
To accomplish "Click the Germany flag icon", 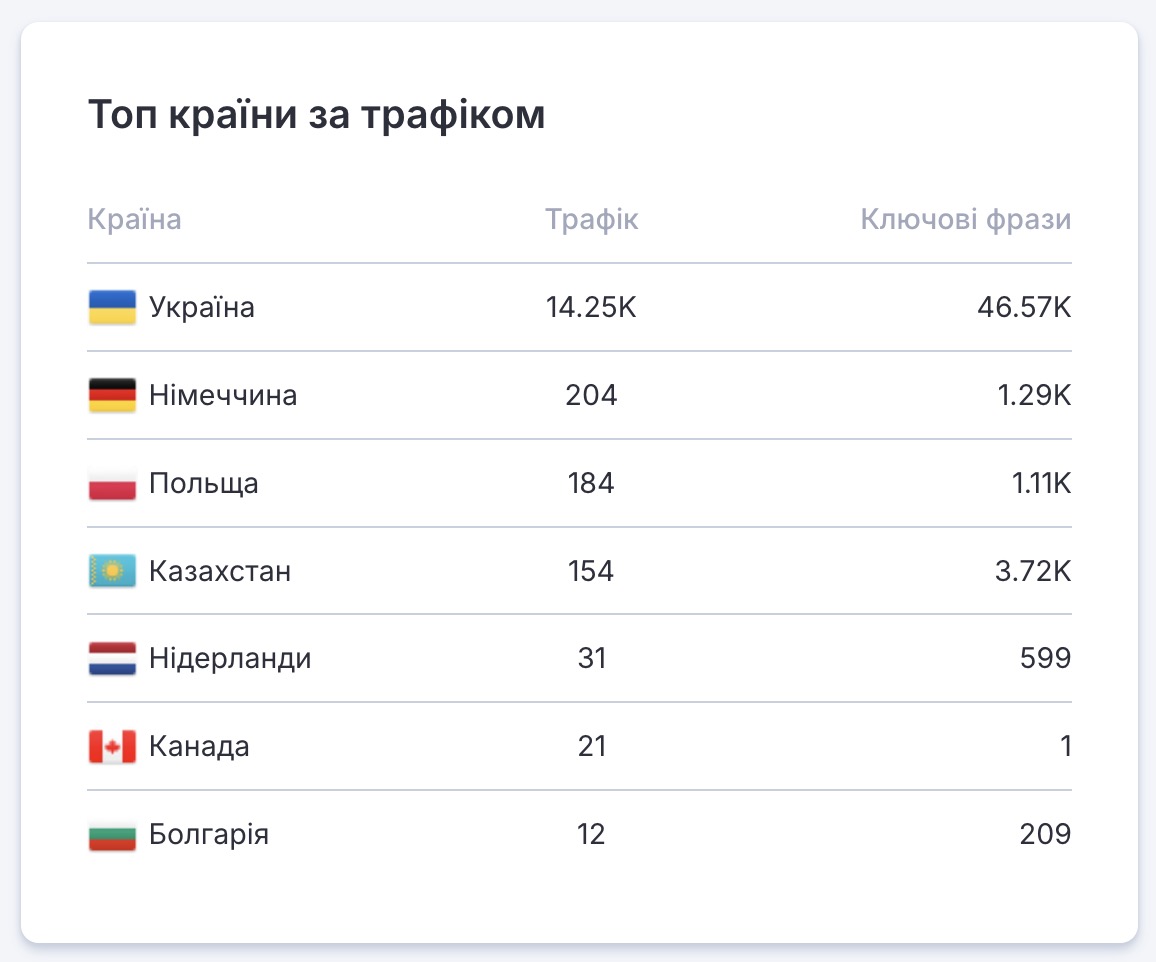I will coord(112,396).
